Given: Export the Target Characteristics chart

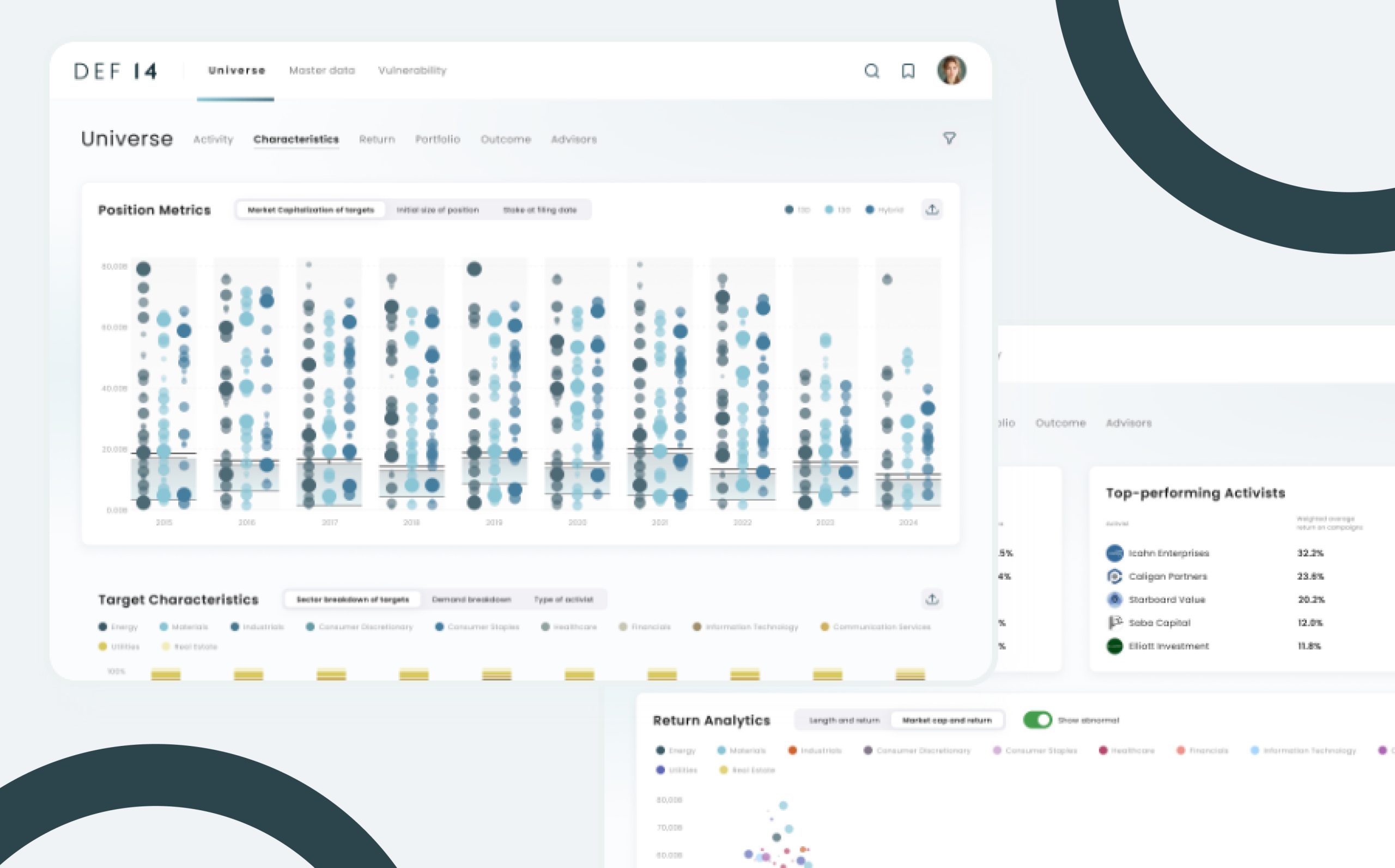Looking at the screenshot, I should [932, 599].
